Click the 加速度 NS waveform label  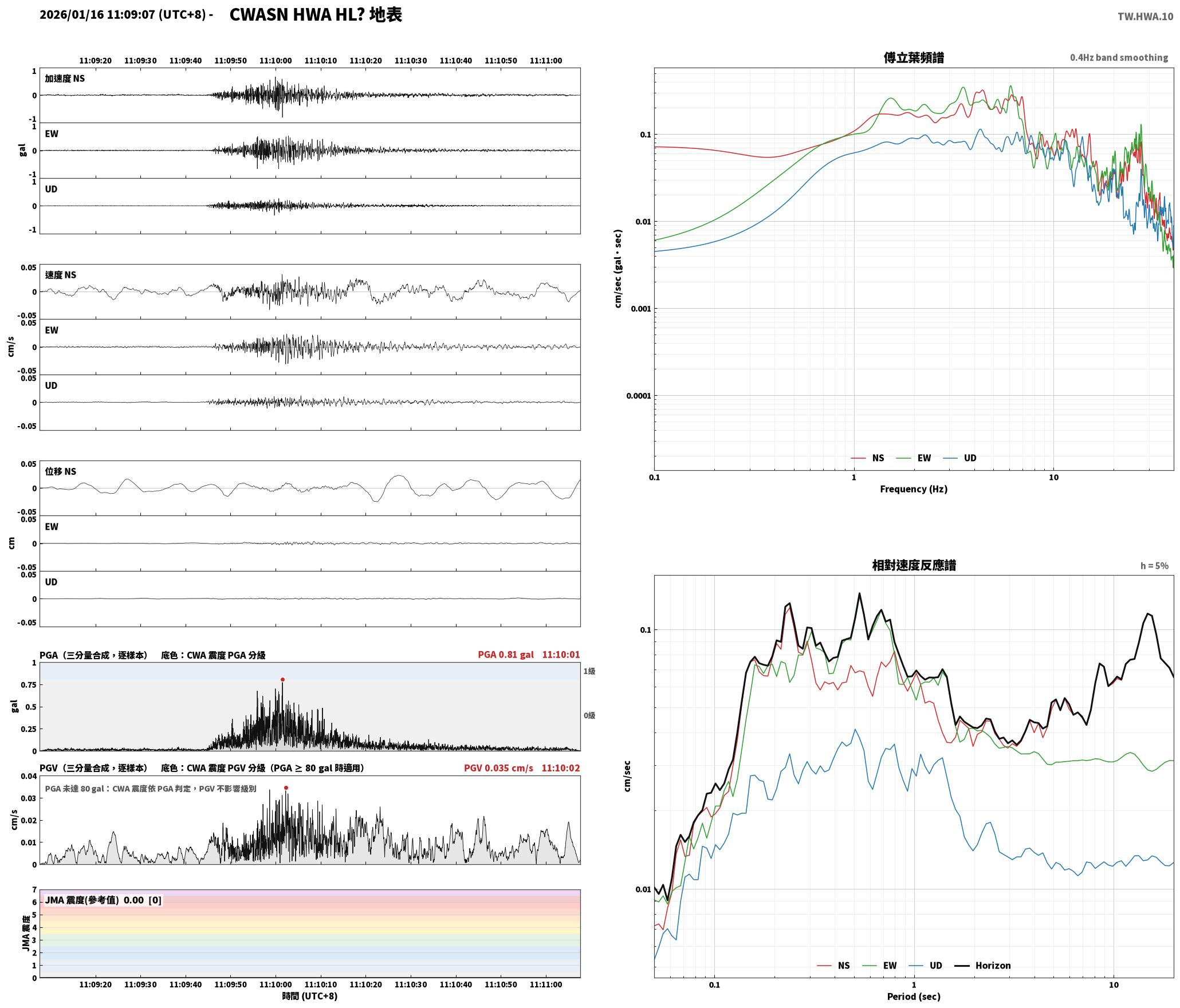(x=65, y=78)
